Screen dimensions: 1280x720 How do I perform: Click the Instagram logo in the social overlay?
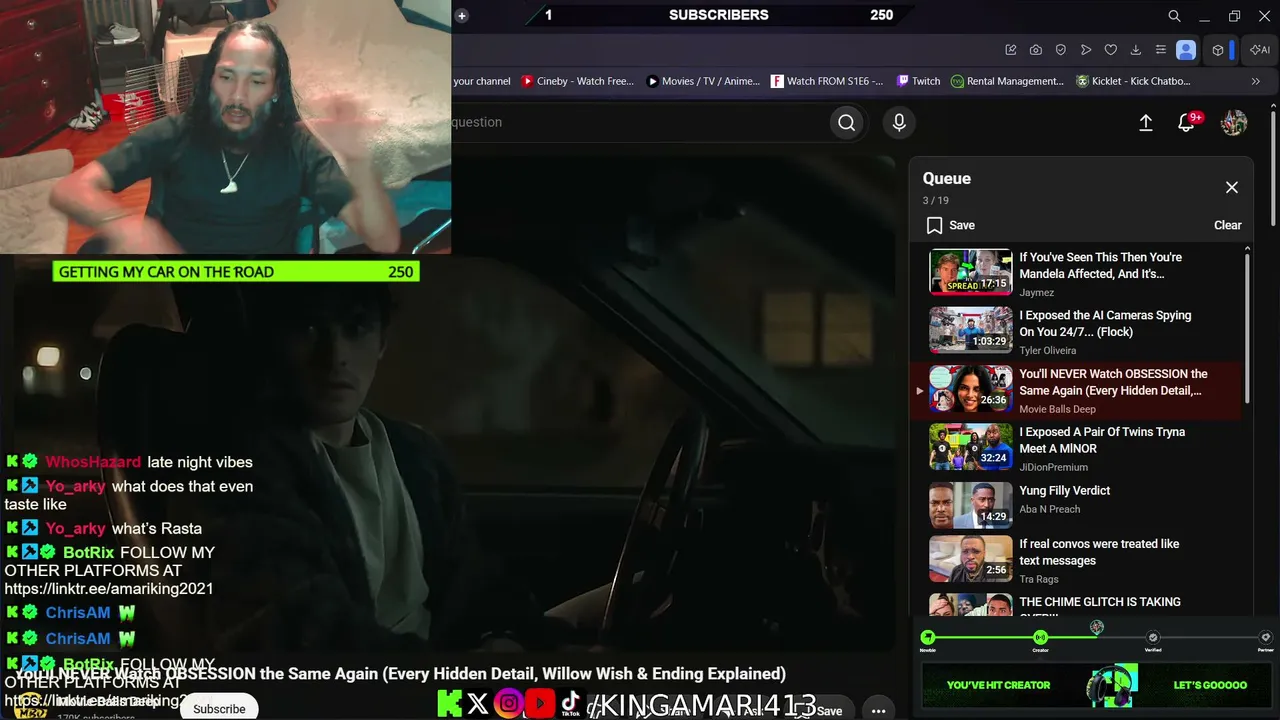(508, 704)
